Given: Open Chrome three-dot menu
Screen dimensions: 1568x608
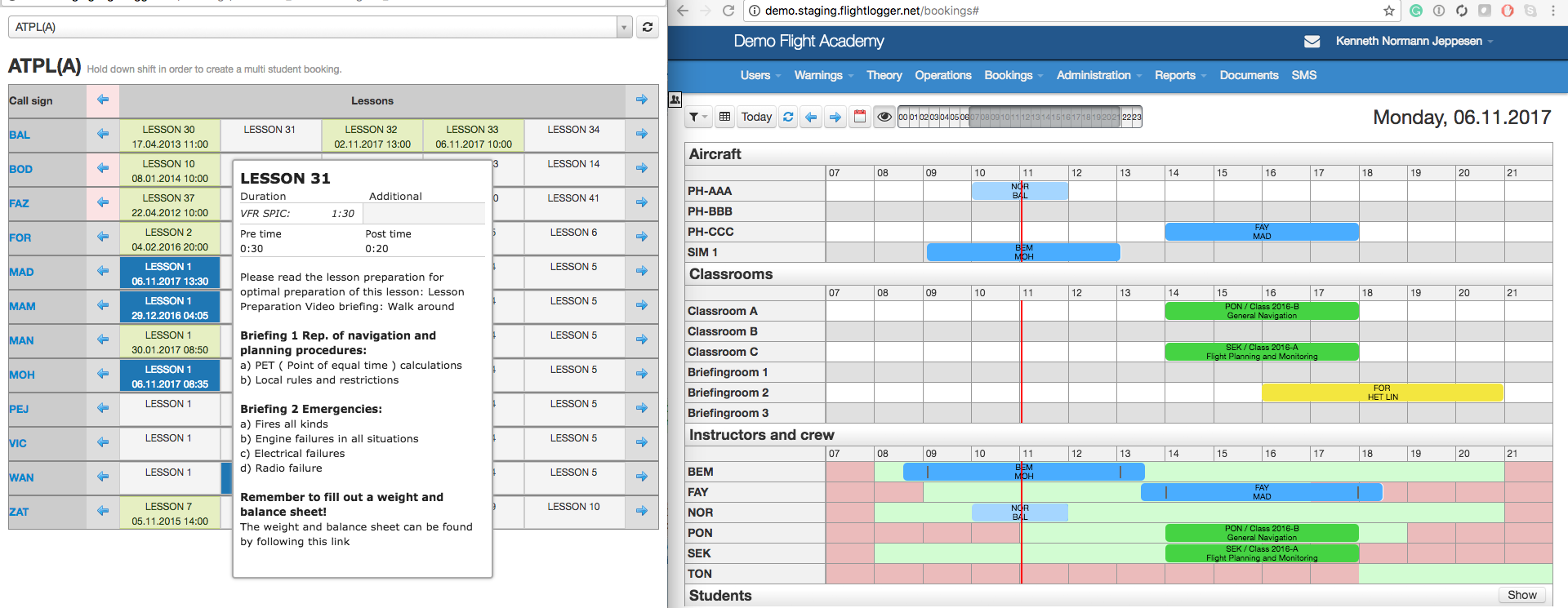Looking at the screenshot, I should pyautogui.click(x=1553, y=11).
